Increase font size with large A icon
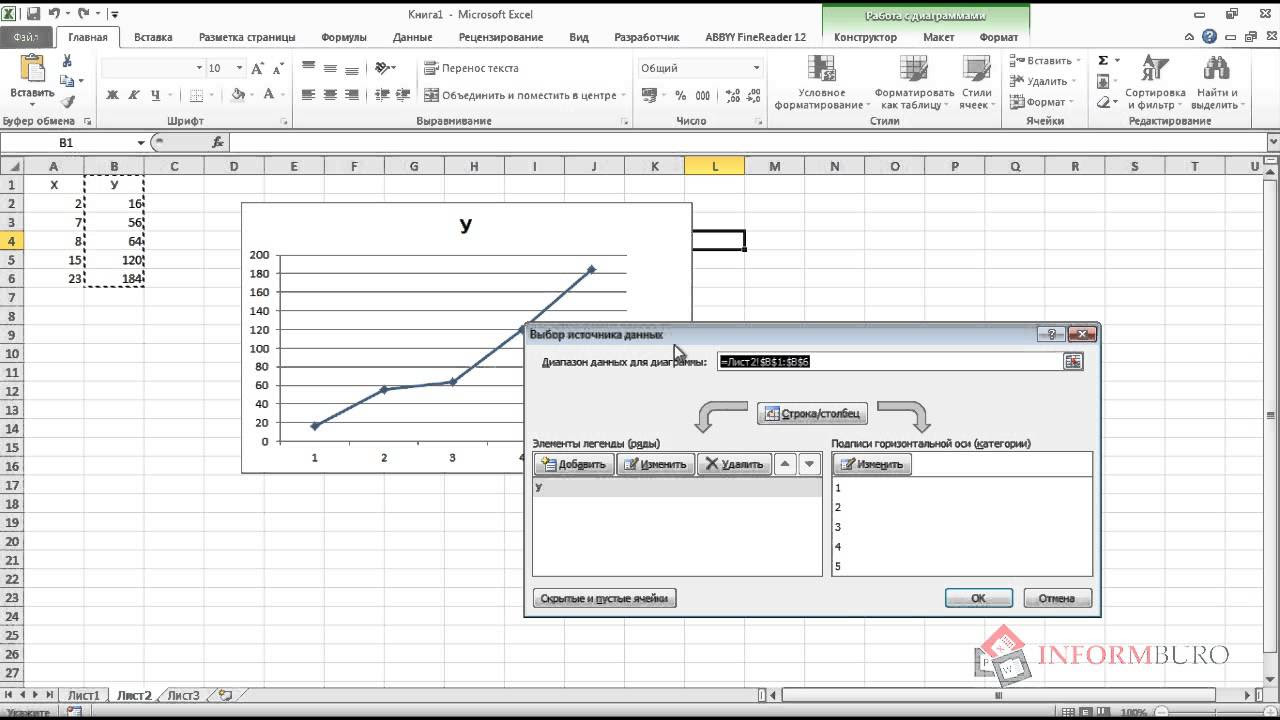 tap(258, 68)
